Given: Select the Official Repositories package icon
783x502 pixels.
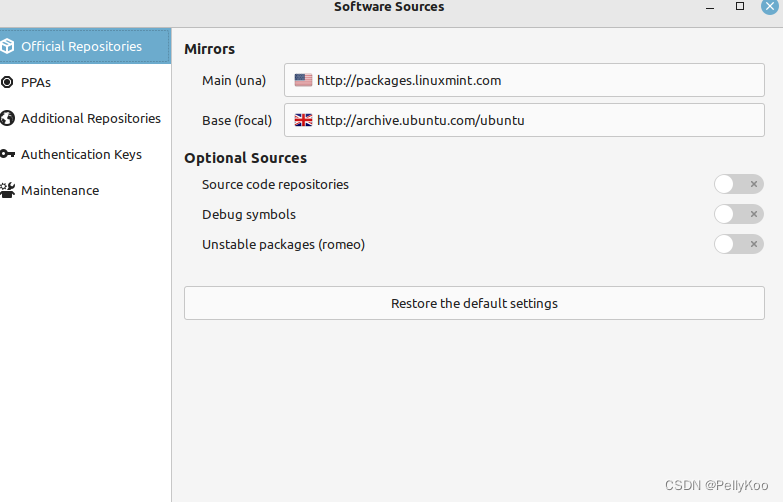Looking at the screenshot, I should tap(7, 46).
